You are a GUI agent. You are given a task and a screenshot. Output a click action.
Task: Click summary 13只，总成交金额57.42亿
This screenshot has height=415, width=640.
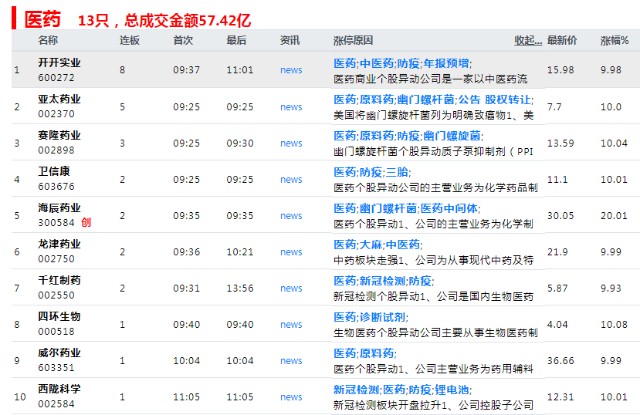point(164,20)
